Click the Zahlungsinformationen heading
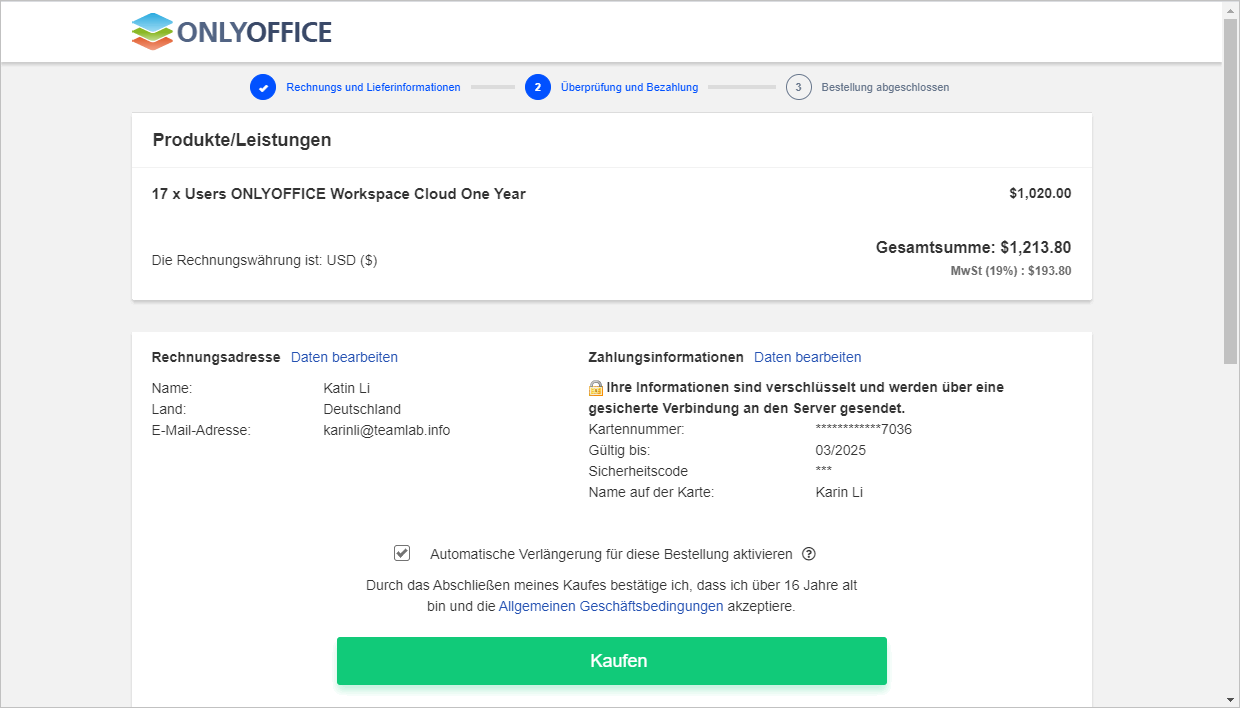The height and width of the screenshot is (708, 1240). pyautogui.click(x=666, y=357)
